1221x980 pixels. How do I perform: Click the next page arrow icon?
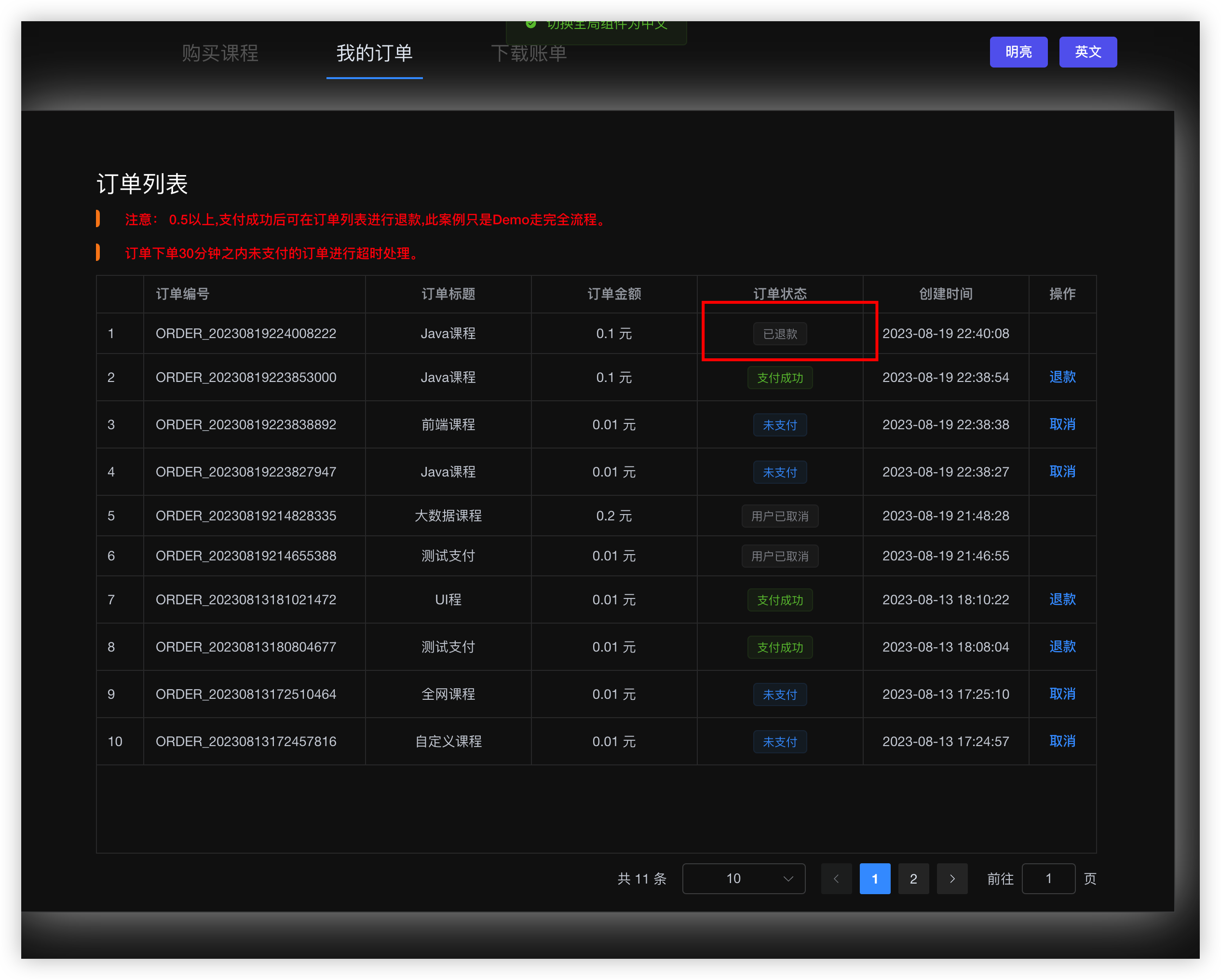pyautogui.click(x=952, y=879)
